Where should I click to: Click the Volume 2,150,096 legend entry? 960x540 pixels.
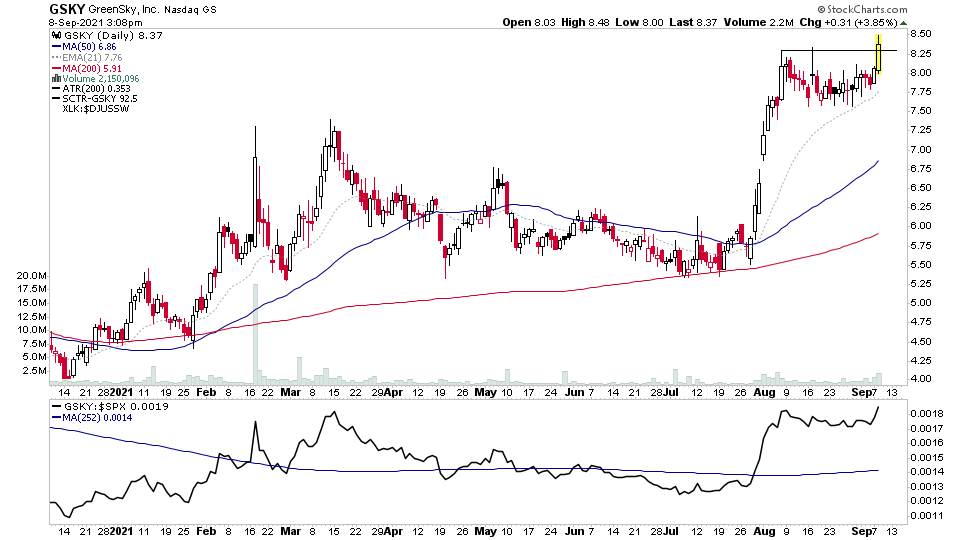[100, 78]
